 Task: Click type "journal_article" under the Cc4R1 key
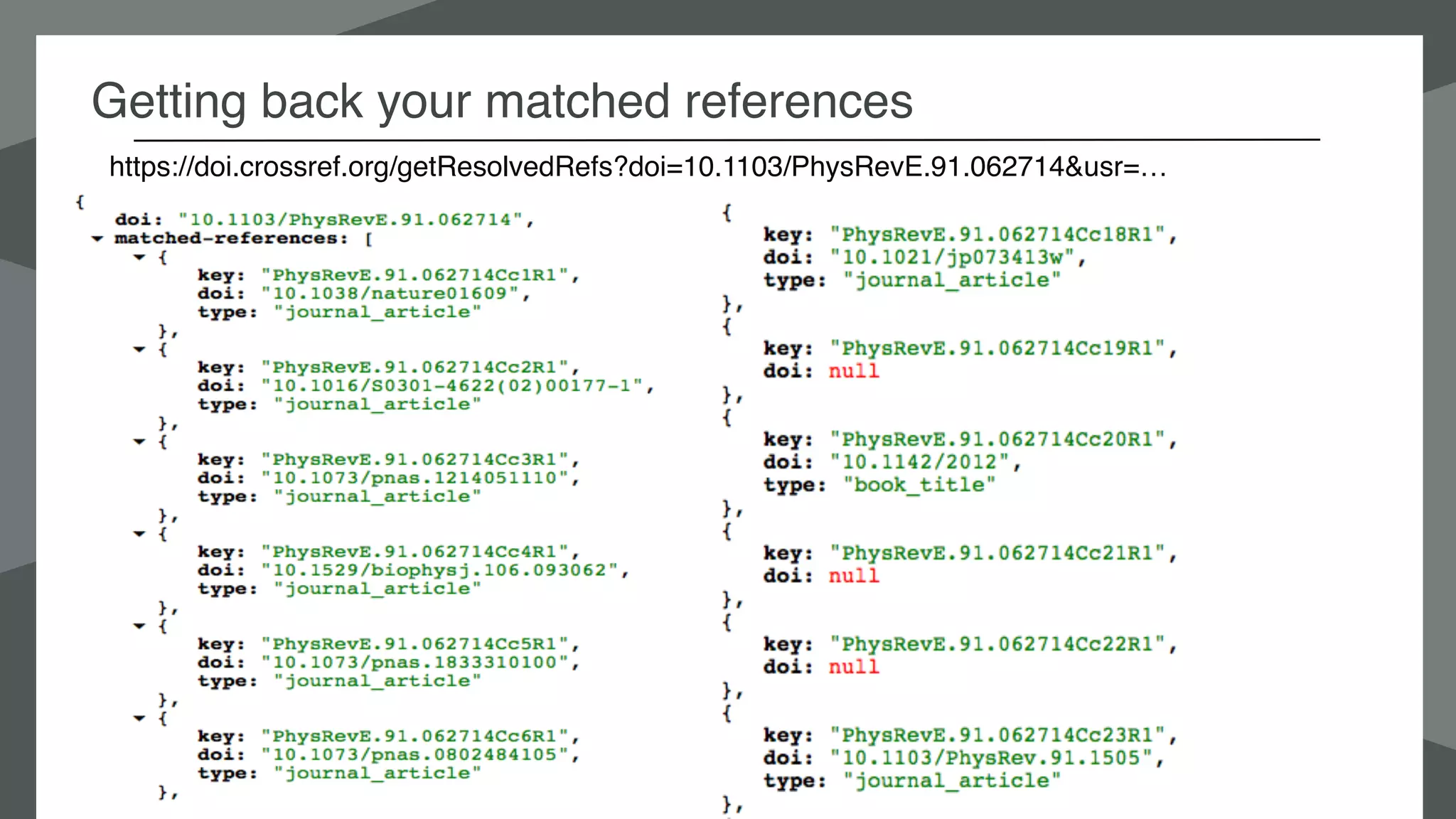[378, 589]
